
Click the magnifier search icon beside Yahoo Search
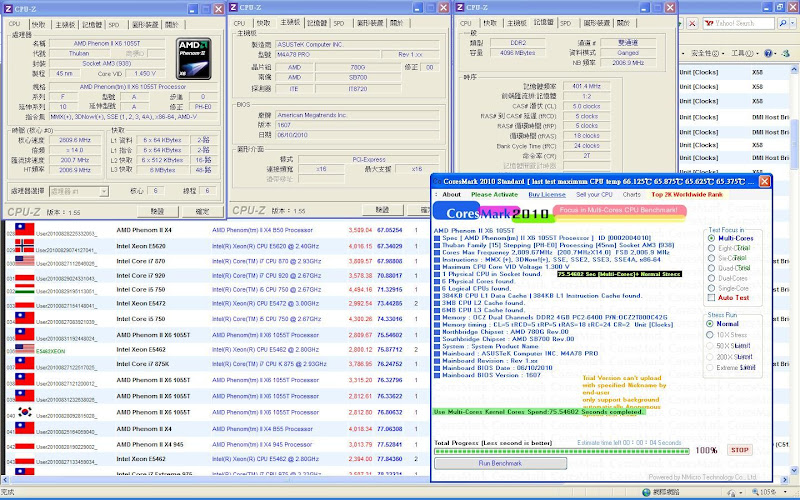(x=782, y=23)
